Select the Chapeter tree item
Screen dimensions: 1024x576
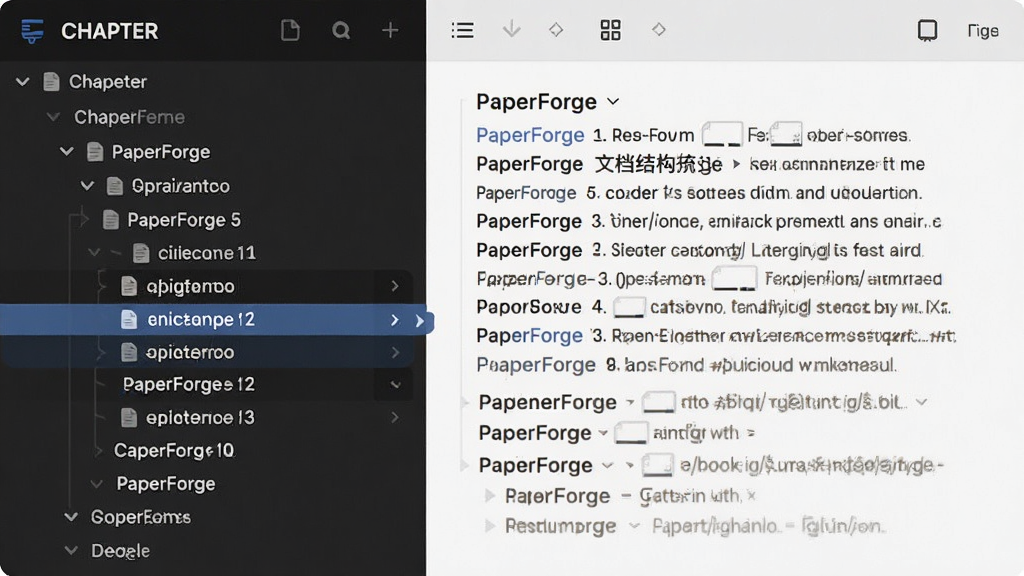pos(108,82)
